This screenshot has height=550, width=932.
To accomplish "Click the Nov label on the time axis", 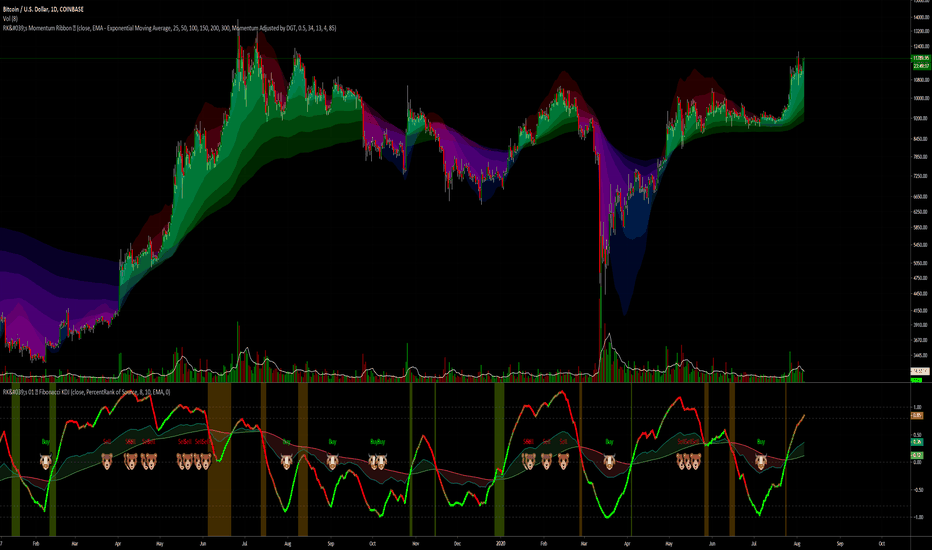I will (x=415, y=543).
